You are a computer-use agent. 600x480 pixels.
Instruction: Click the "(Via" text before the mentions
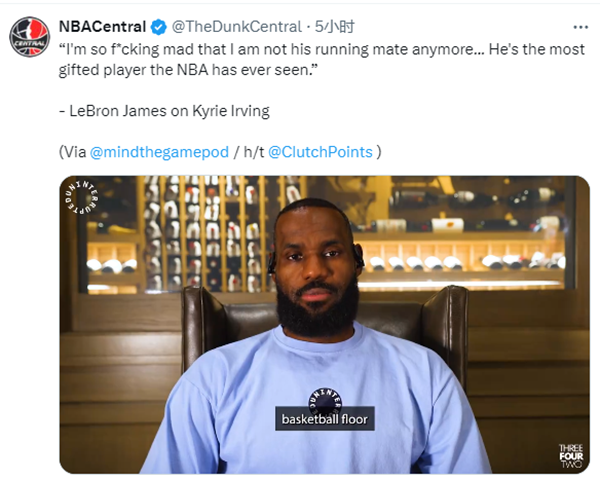point(73,152)
